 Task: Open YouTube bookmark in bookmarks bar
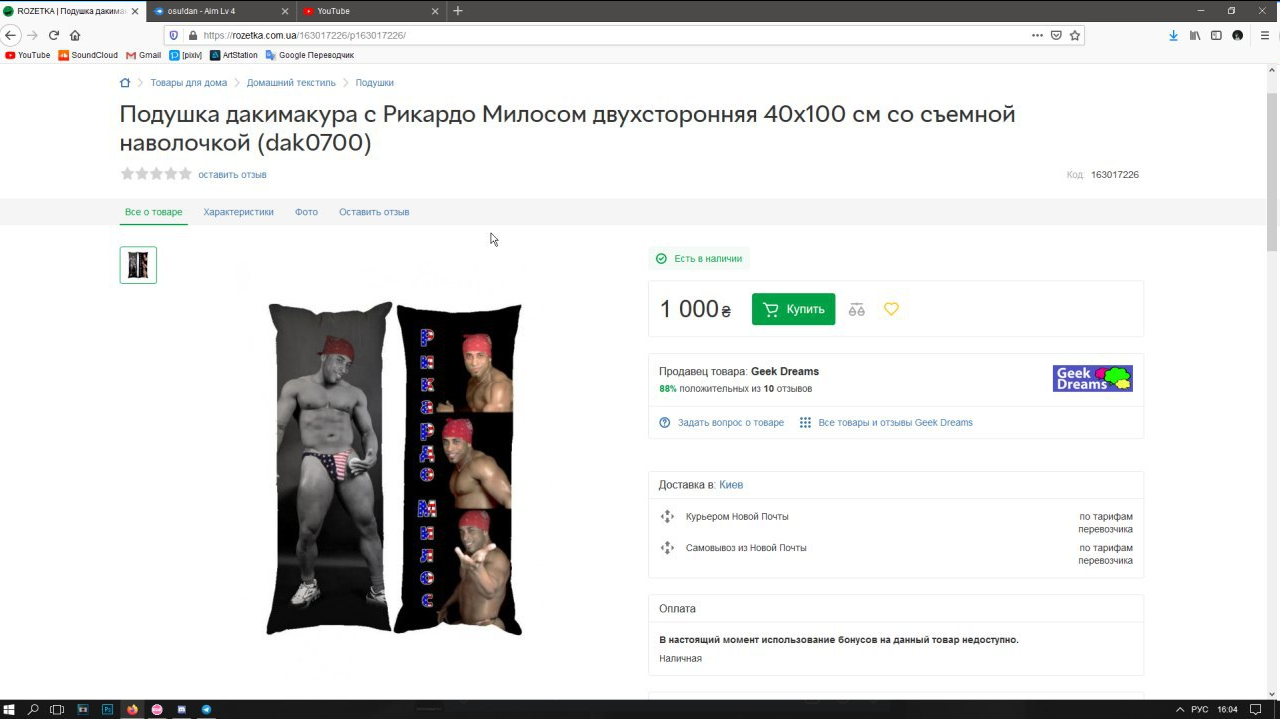28,55
